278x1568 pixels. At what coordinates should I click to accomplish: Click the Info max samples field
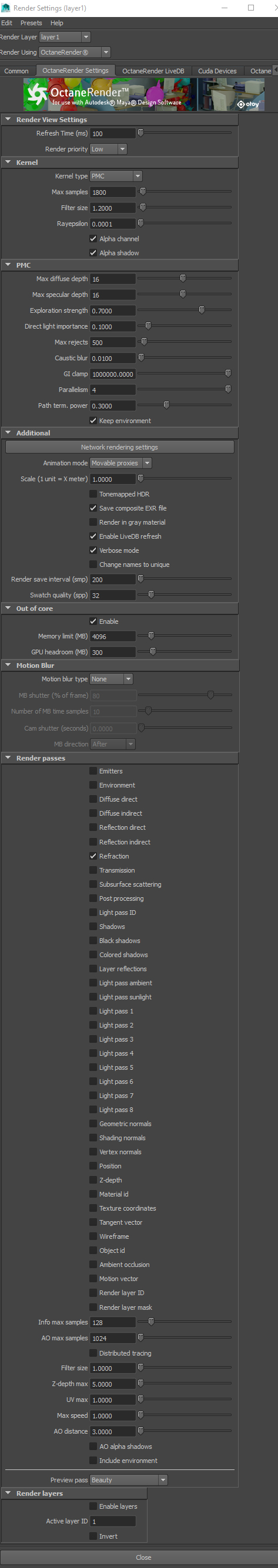pos(113,1322)
